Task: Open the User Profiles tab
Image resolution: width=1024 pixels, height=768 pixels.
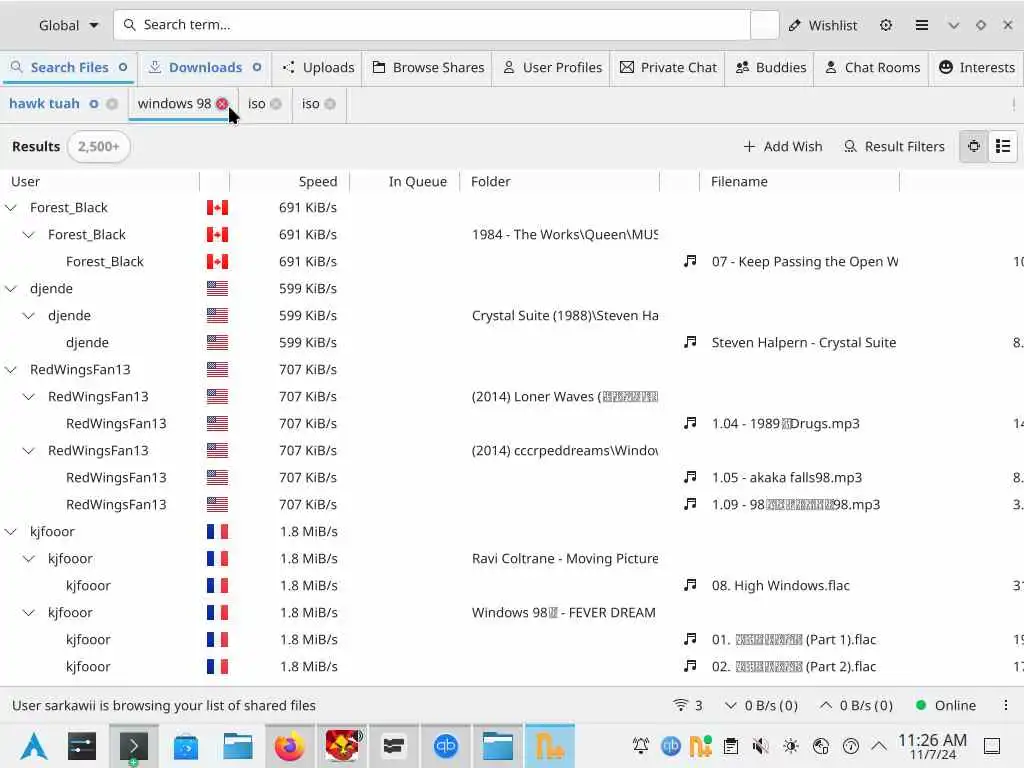Action: coord(552,67)
